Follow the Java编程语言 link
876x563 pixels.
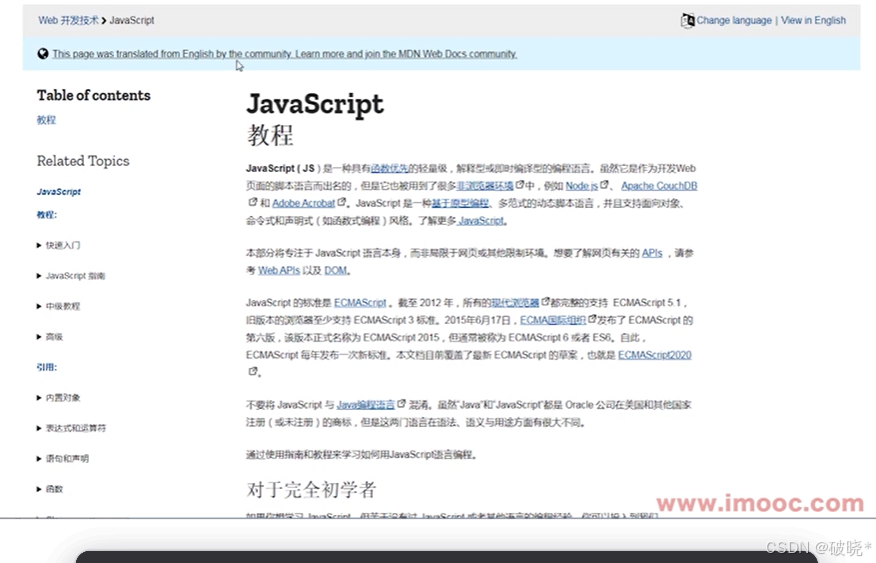(x=366, y=404)
